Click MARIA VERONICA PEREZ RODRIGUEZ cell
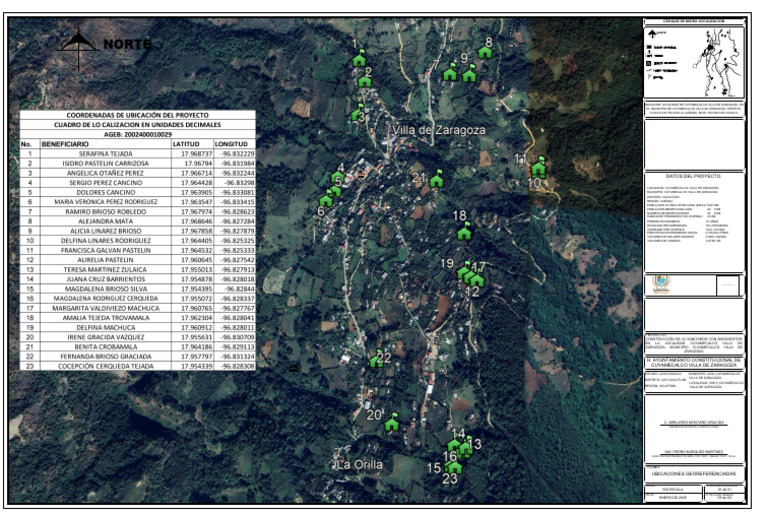Image resolution: width=768 pixels, height=512 pixels. click(x=106, y=202)
